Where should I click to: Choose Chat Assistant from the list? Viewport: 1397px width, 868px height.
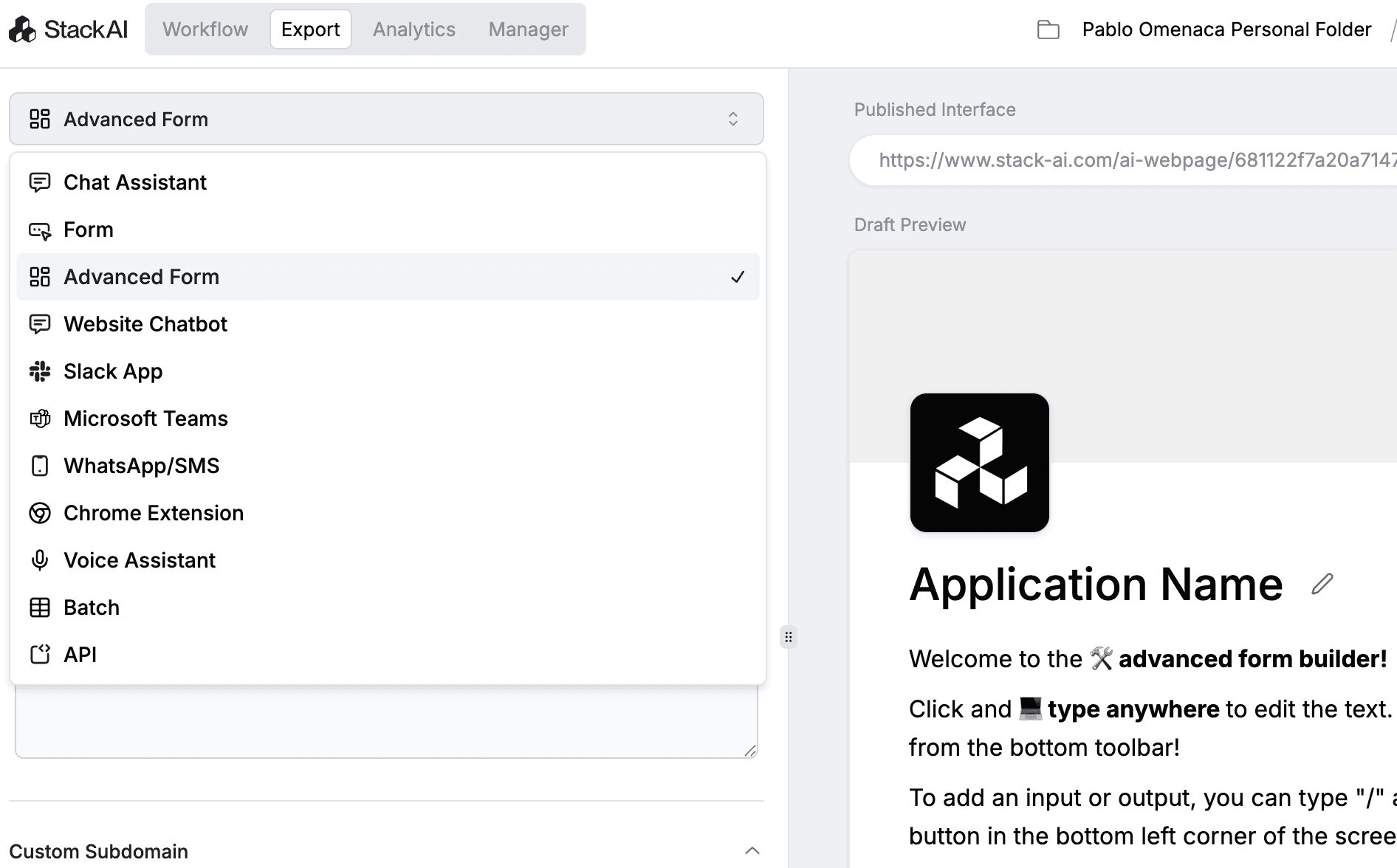(388, 182)
